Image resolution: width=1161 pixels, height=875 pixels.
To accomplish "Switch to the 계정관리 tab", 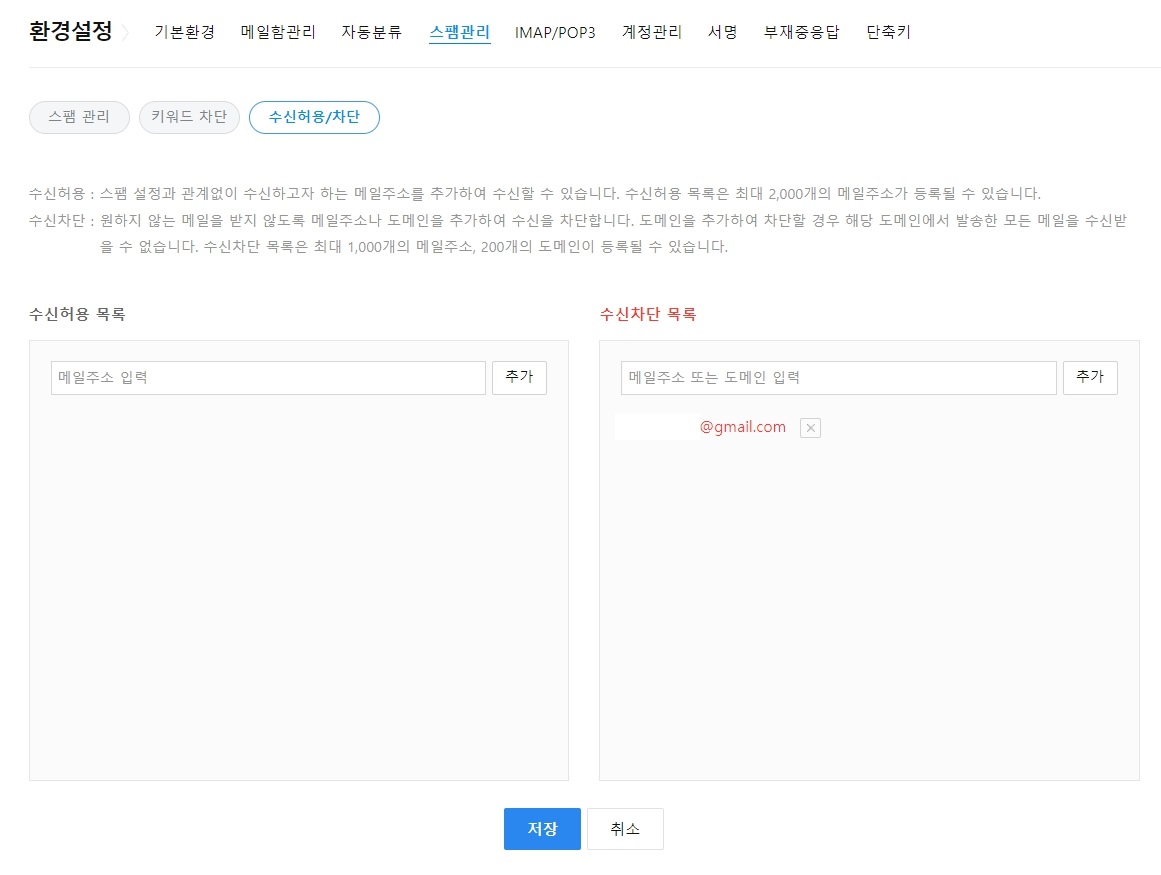I will point(651,31).
